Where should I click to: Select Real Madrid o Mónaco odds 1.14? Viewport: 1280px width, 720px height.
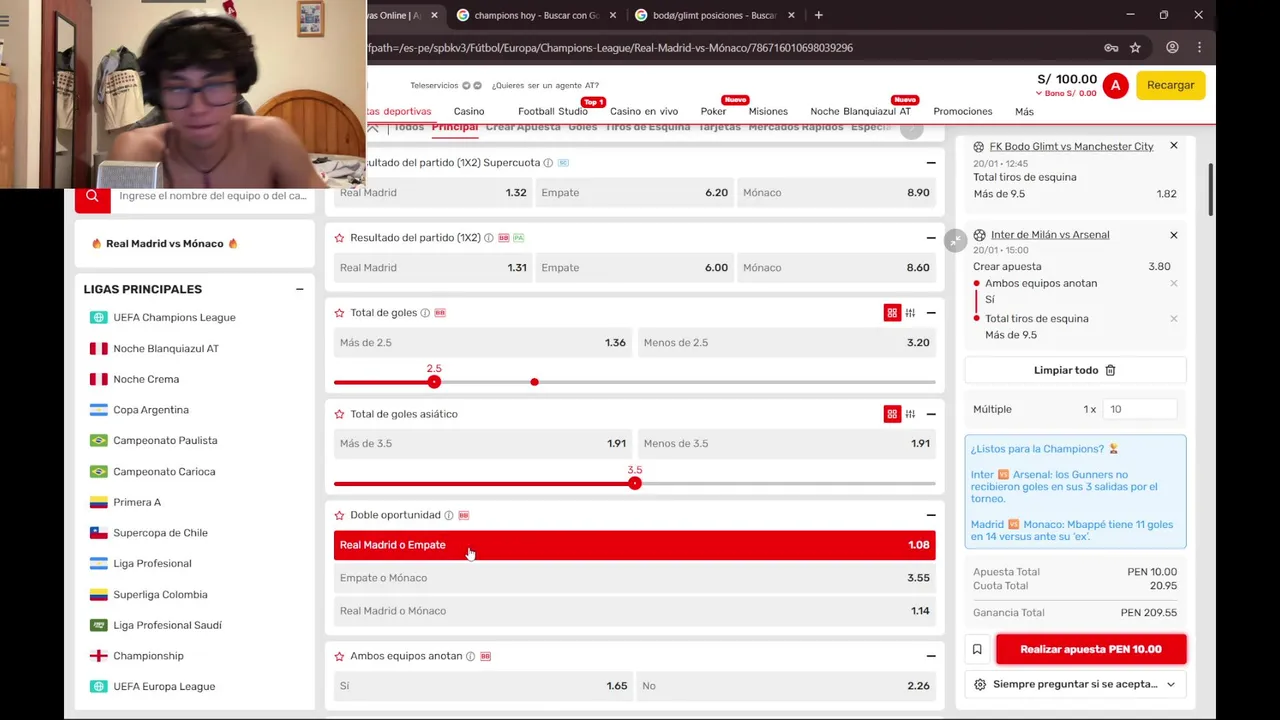click(x=634, y=611)
